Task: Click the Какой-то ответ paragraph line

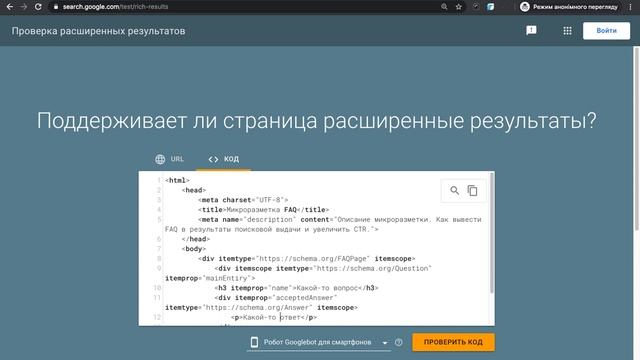Action: pos(274,318)
